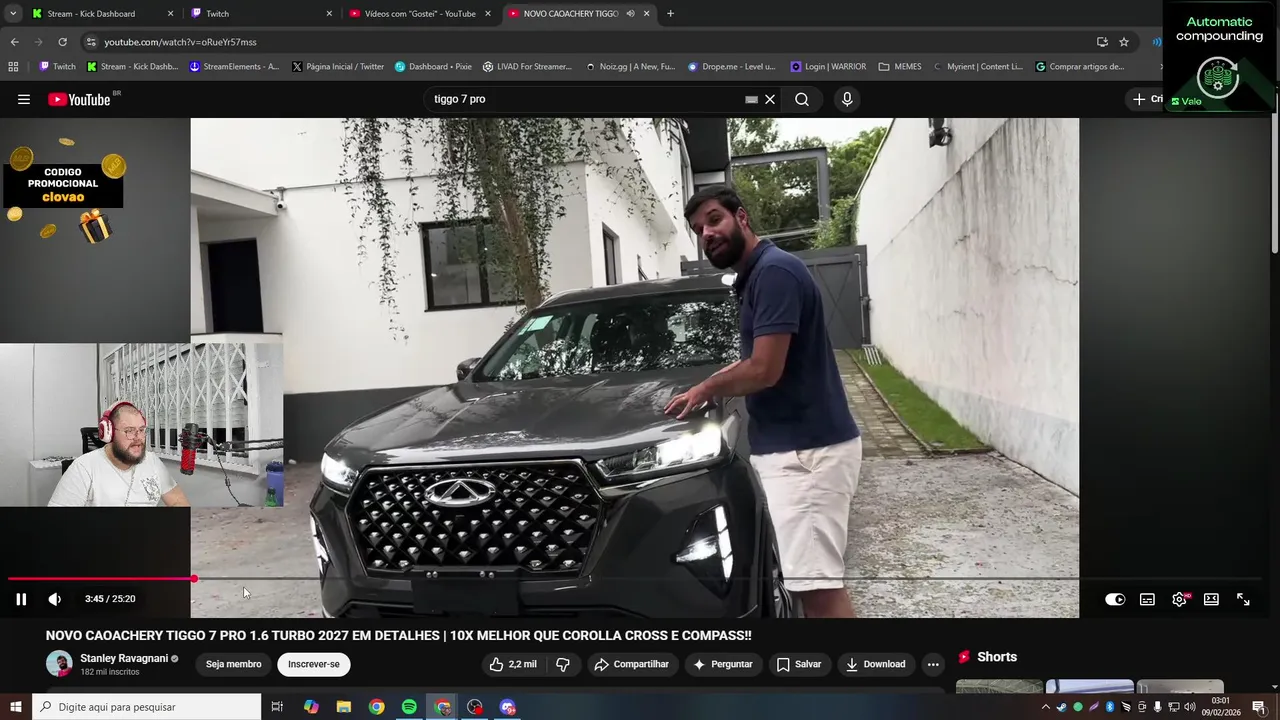Click the YouTube search input field
The height and width of the screenshot is (720, 1280).
[585, 99]
